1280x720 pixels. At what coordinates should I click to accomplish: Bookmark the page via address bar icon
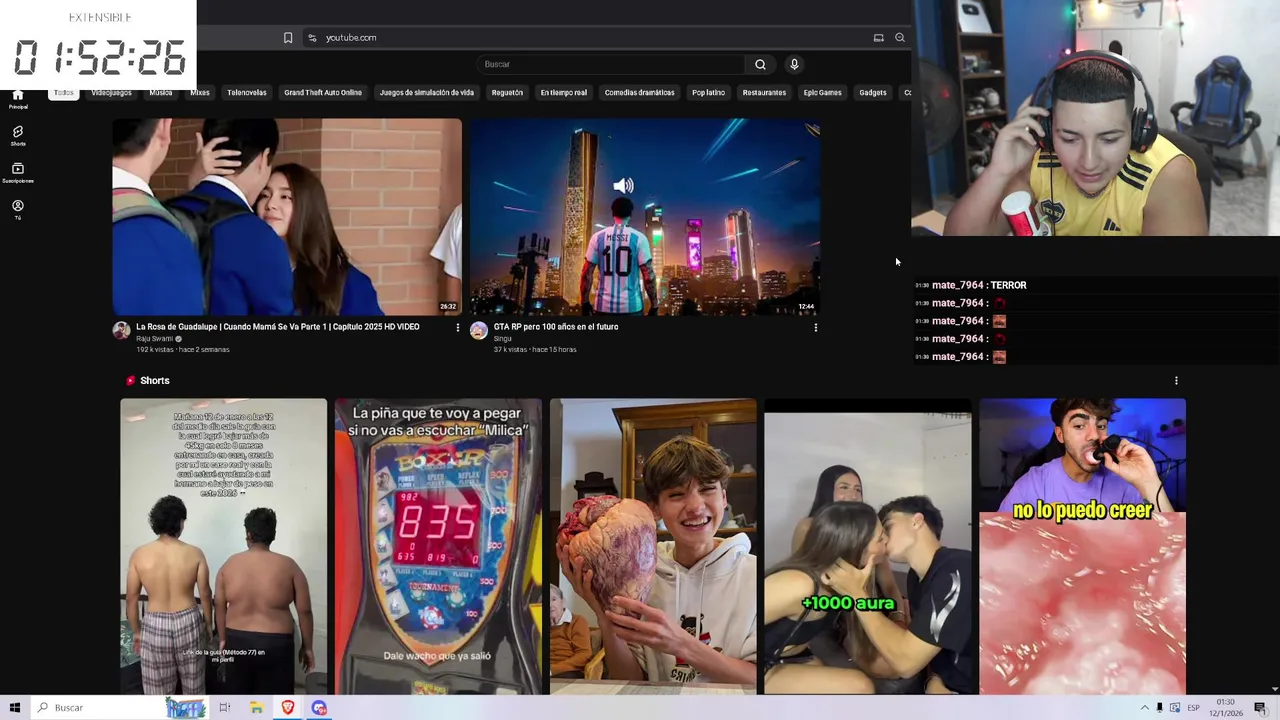coord(288,38)
